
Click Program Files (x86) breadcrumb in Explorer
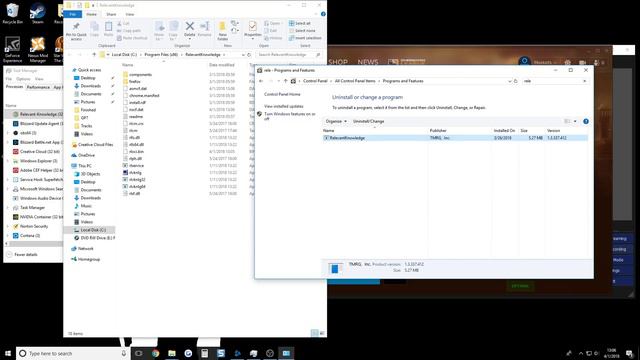click(x=161, y=55)
